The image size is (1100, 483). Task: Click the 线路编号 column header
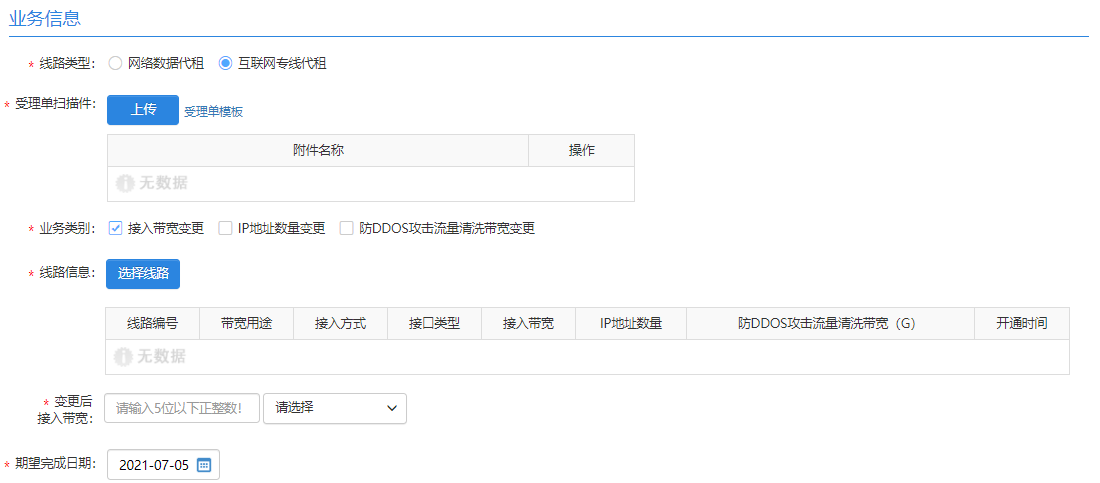click(x=152, y=324)
